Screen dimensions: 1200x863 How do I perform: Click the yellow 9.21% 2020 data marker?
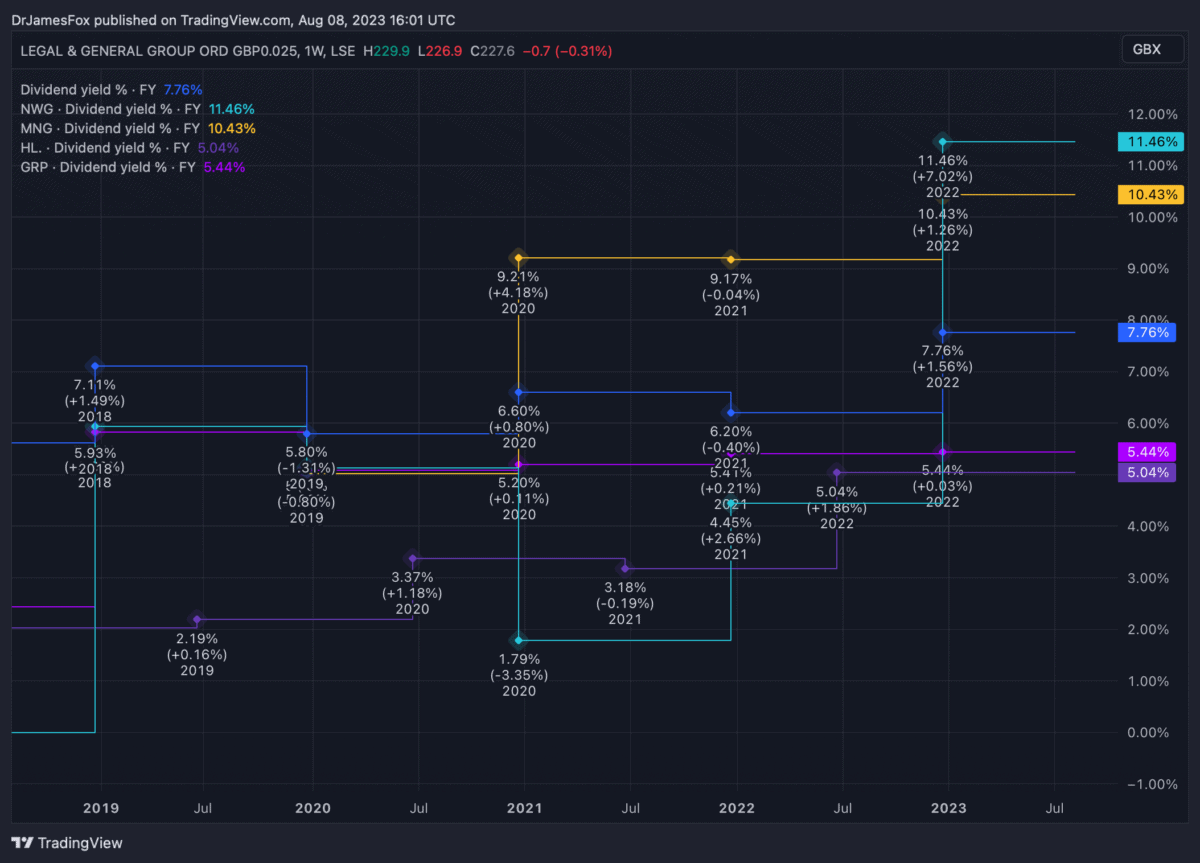click(x=518, y=258)
